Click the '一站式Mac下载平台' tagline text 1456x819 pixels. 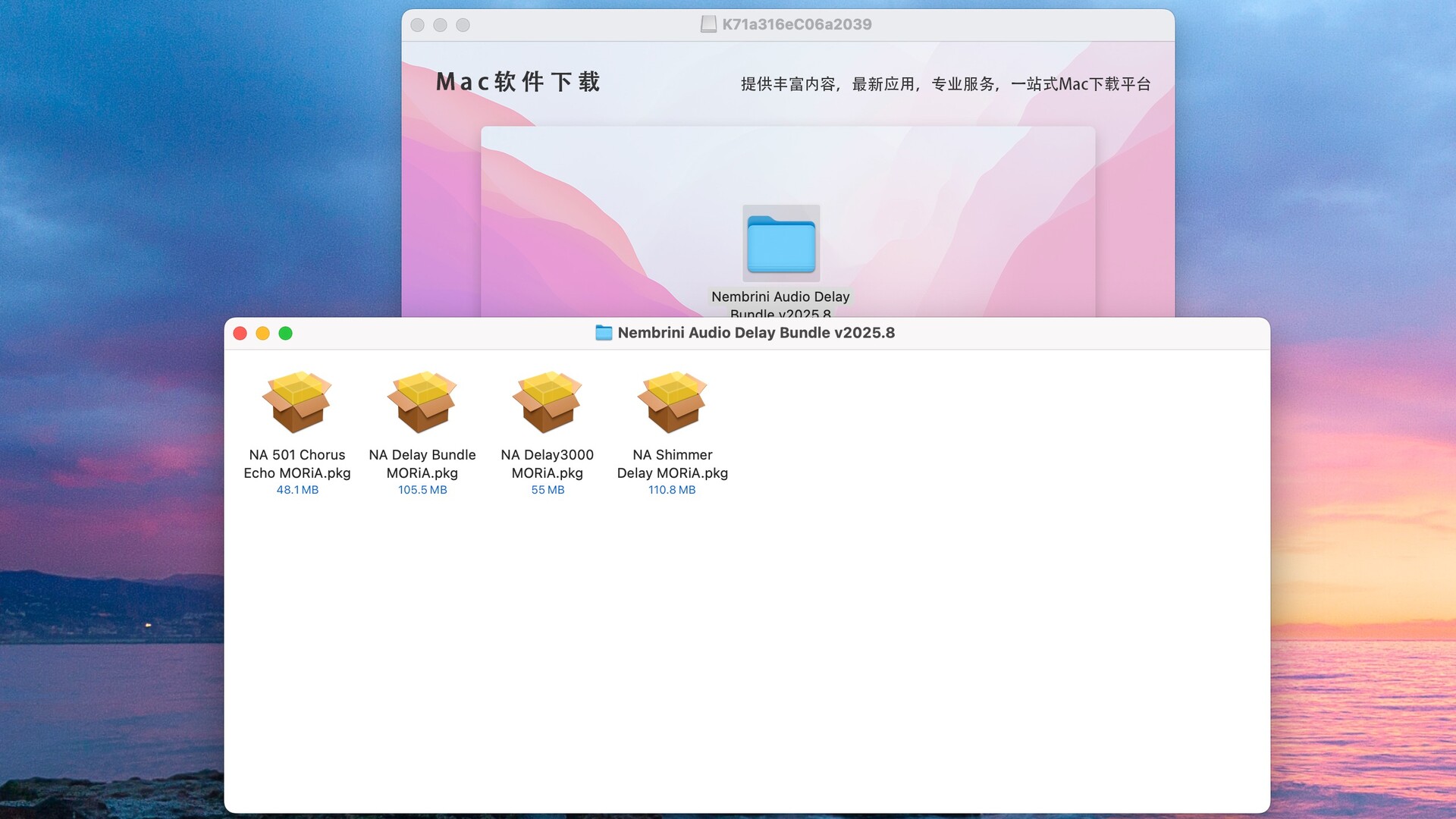click(x=1081, y=84)
